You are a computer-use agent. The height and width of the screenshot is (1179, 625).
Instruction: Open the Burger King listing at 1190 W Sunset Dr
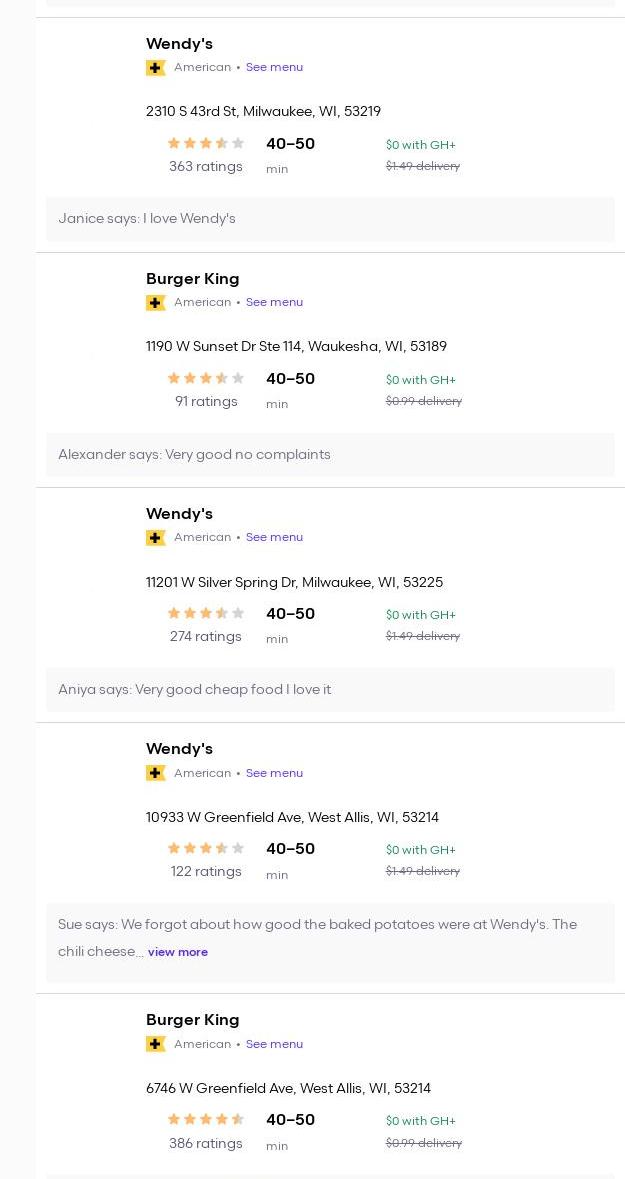pos(192,279)
